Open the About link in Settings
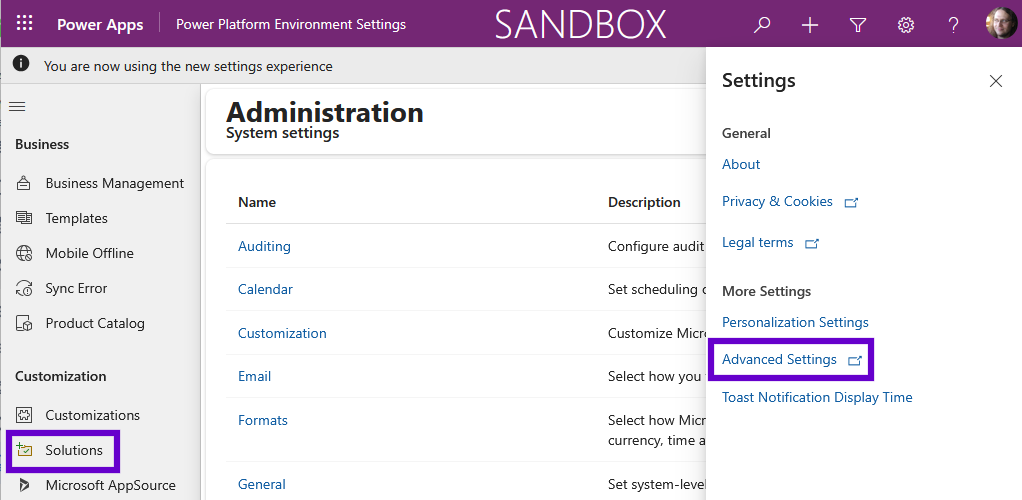1022x500 pixels. (741, 164)
